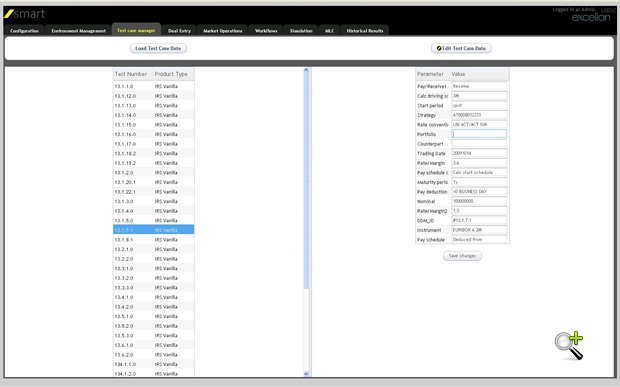Select test row 13.1.19.2
620x387 pixels.
153,163
